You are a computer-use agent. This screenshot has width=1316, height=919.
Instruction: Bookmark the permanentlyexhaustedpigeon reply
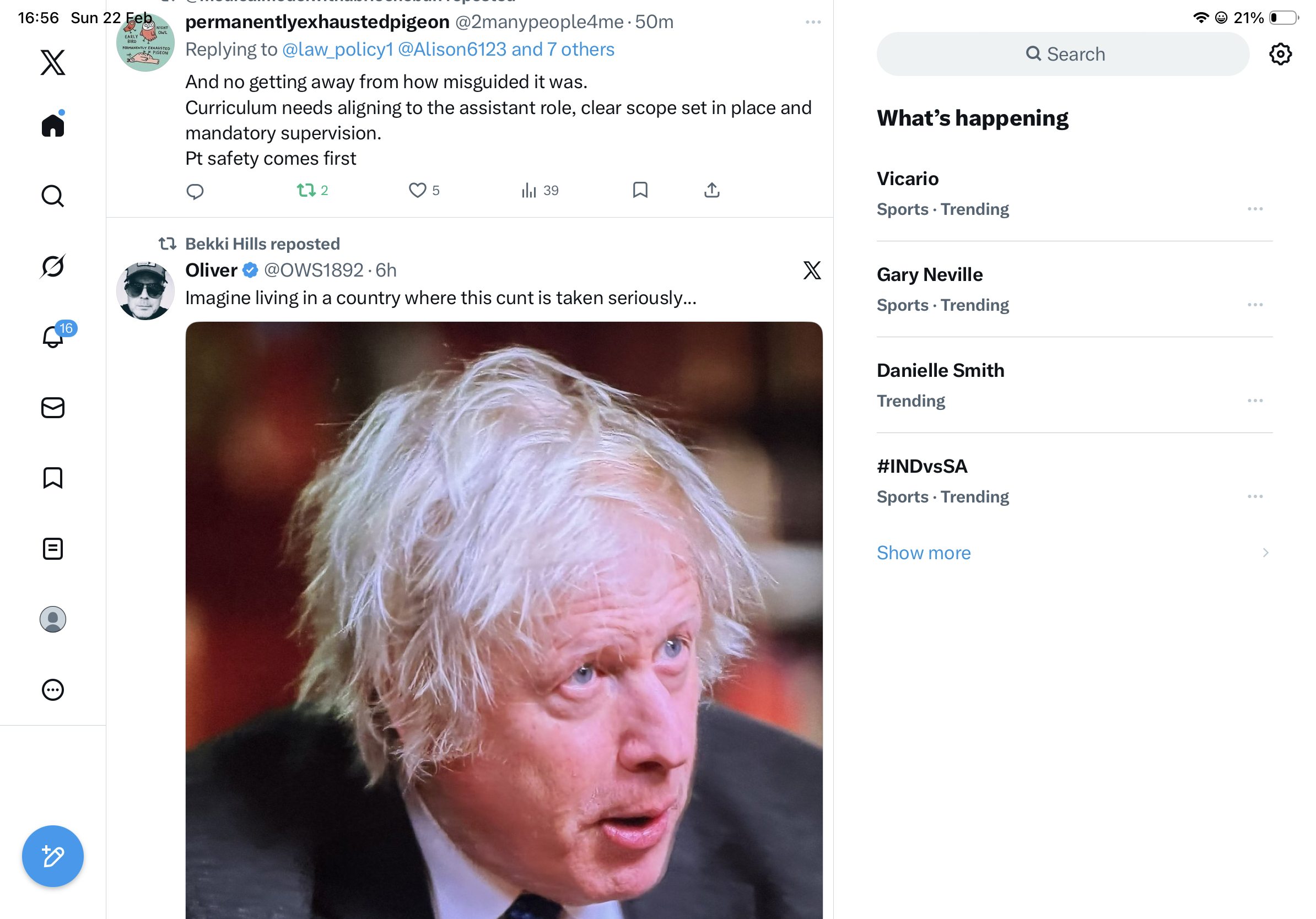(x=640, y=190)
